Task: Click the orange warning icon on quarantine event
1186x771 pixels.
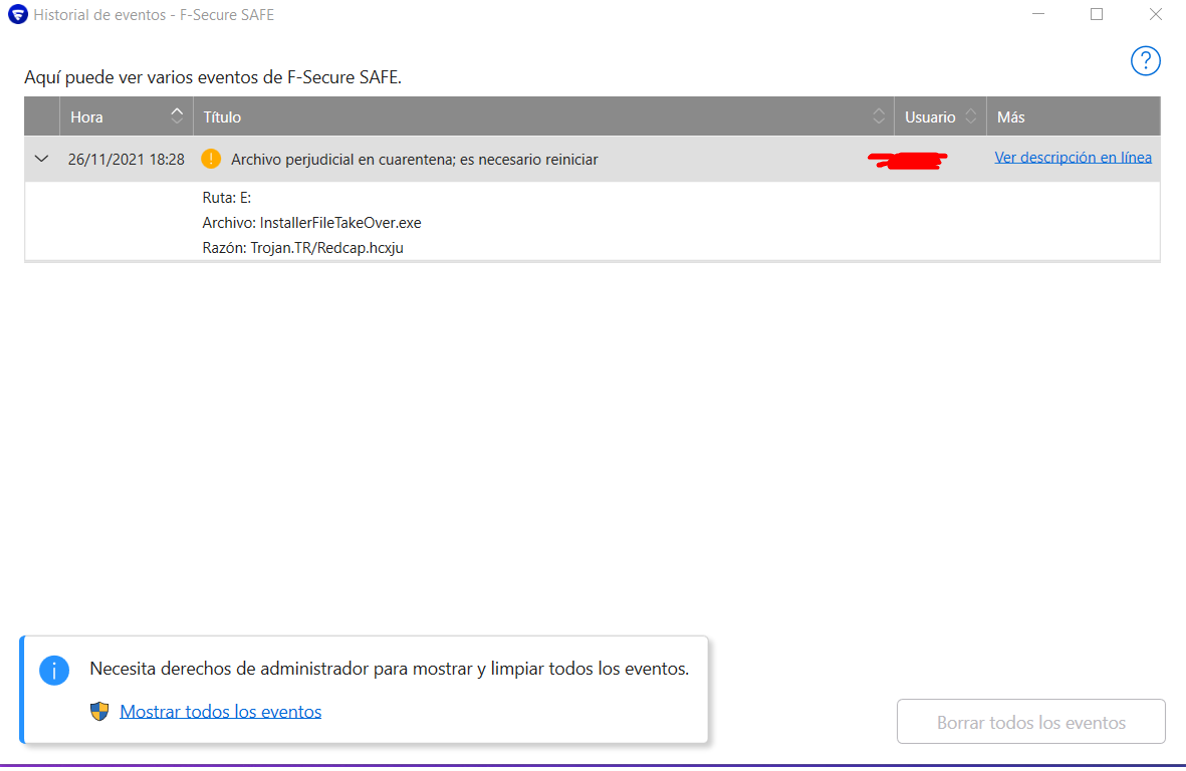Action: (x=211, y=159)
